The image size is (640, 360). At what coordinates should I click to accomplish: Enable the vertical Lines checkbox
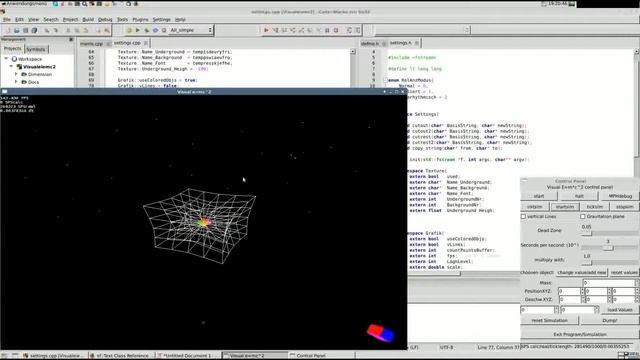pos(523,217)
